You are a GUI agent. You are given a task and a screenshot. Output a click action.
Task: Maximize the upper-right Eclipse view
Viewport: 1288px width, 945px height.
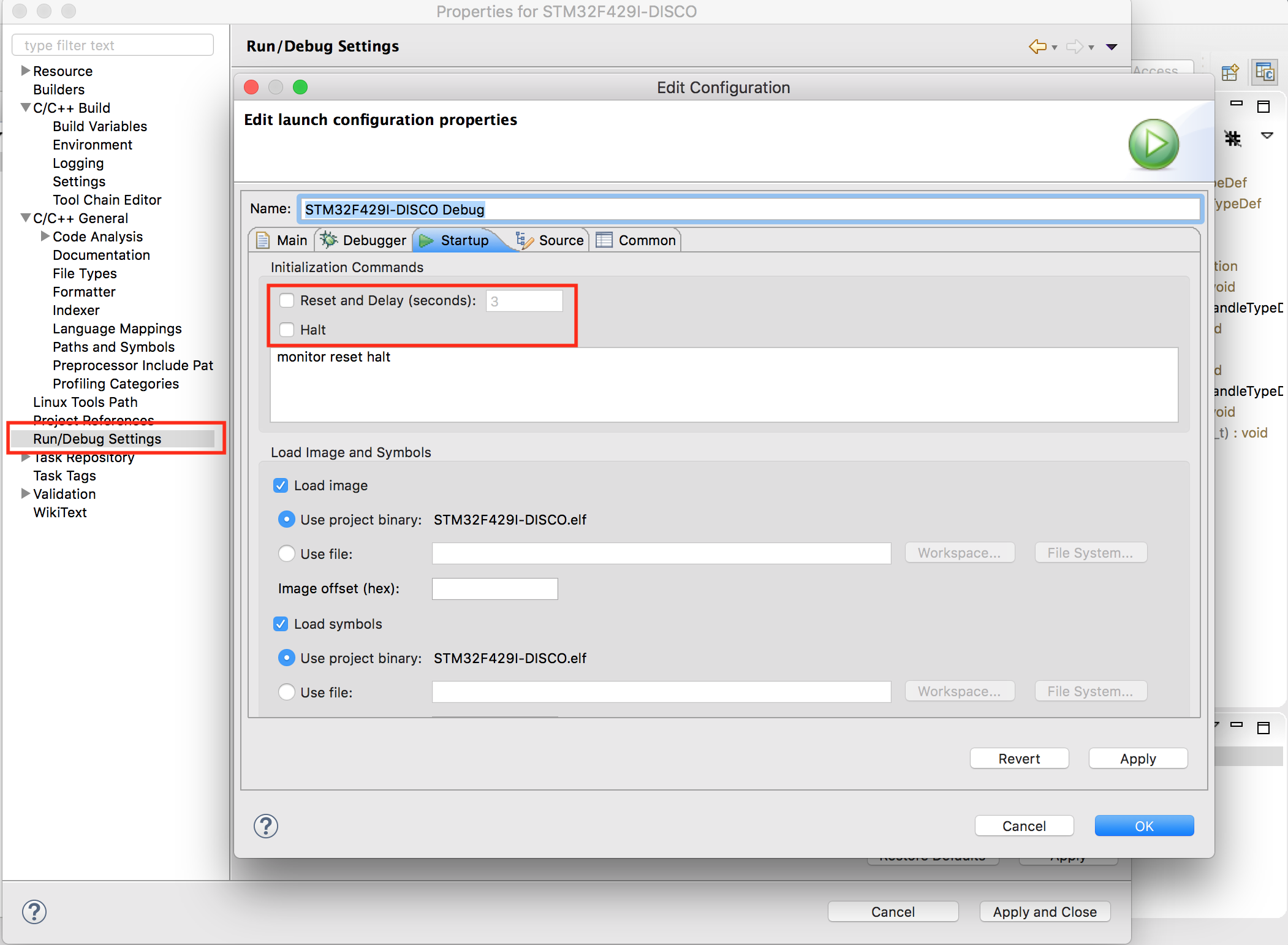point(1263,107)
